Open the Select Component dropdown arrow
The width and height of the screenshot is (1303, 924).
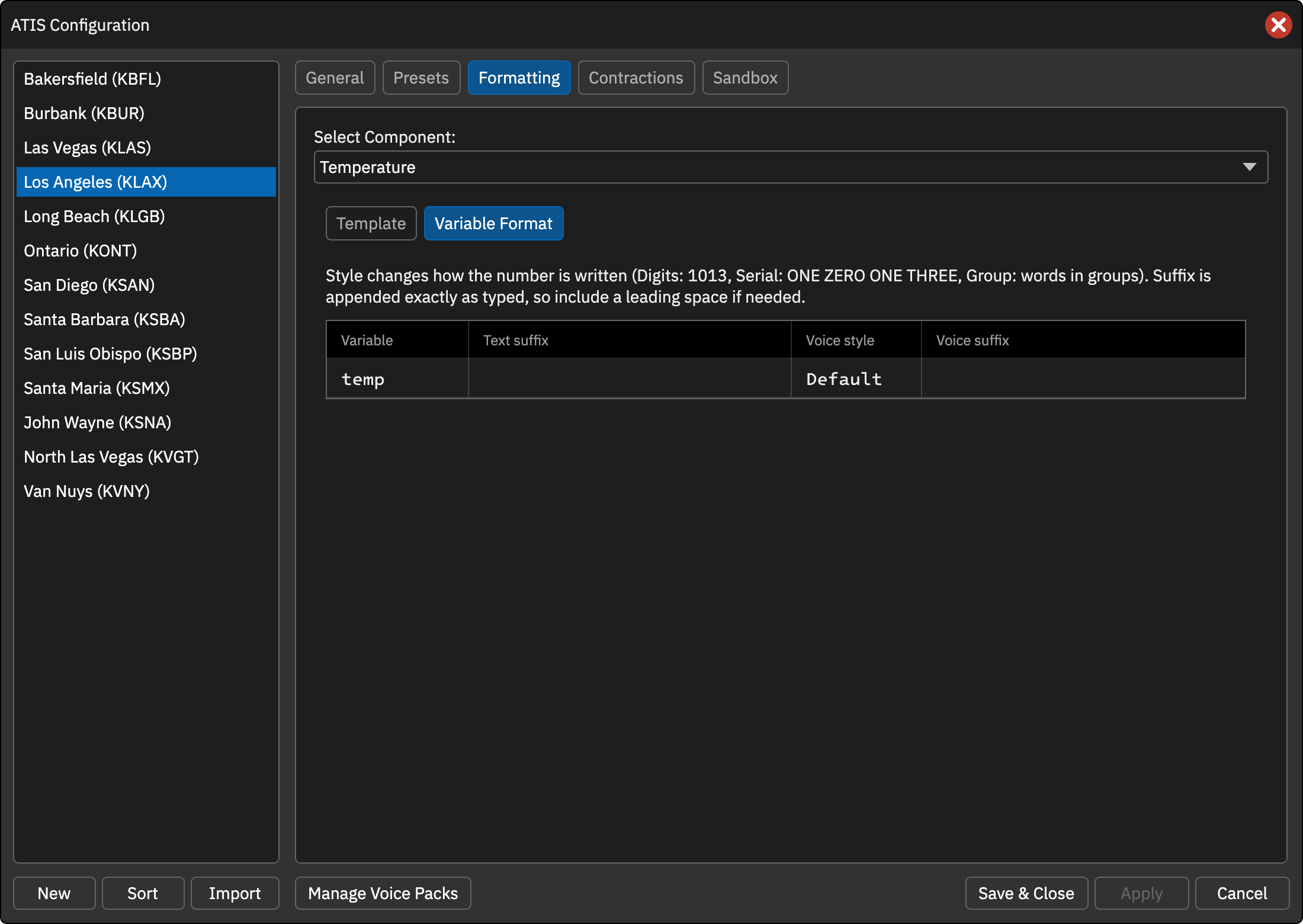tap(1249, 167)
